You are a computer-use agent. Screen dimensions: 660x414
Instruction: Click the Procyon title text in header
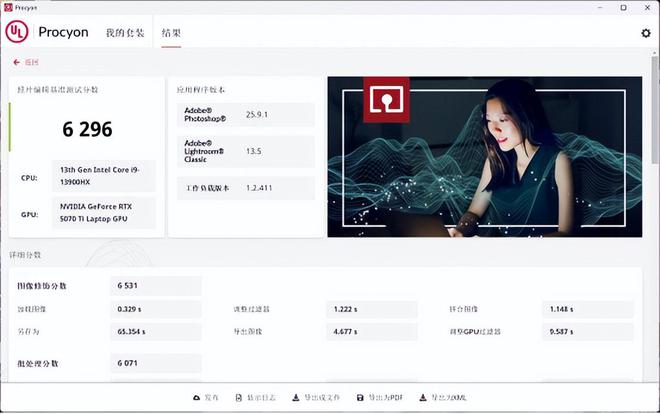coord(63,32)
